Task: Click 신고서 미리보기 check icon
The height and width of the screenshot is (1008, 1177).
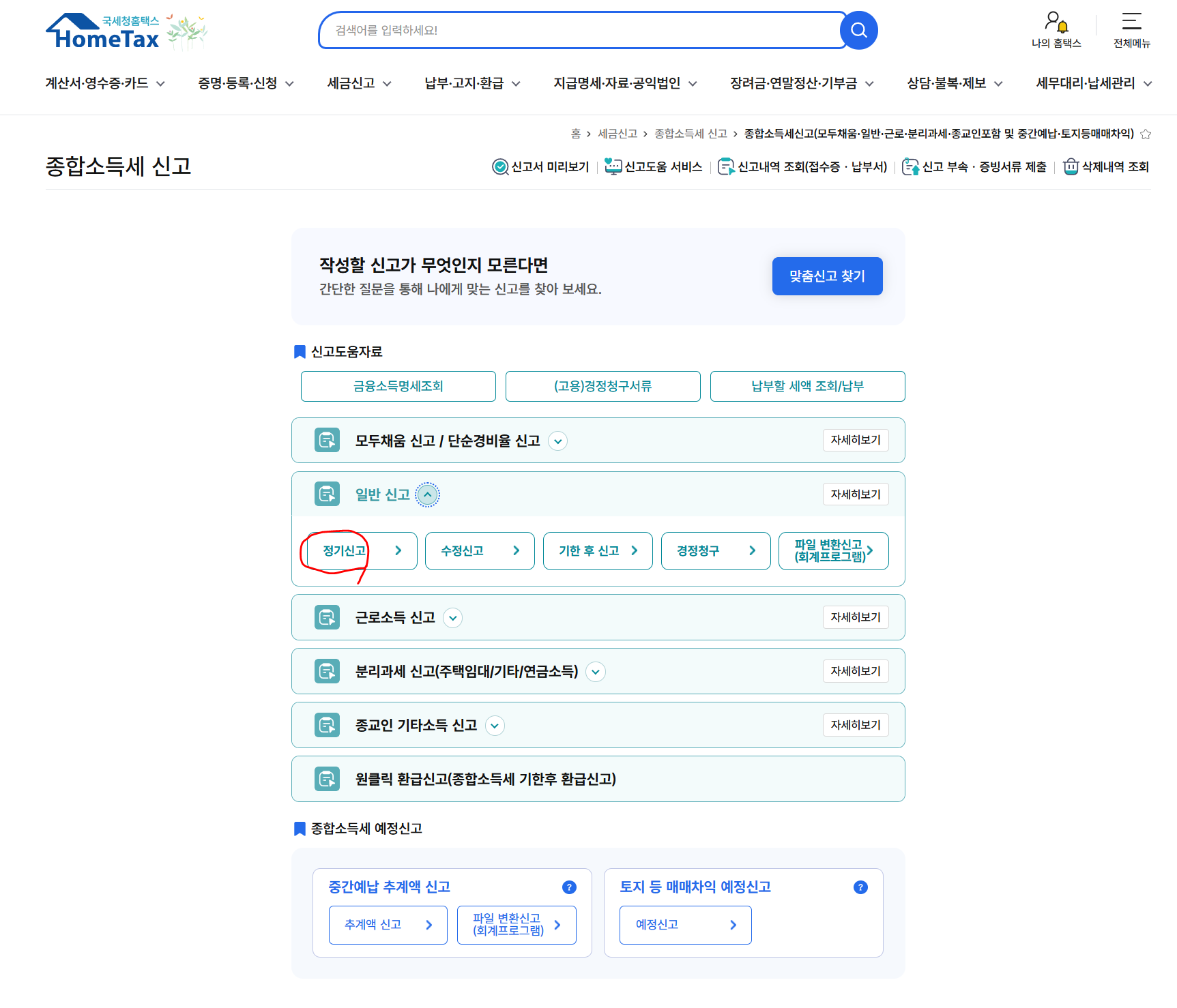Action: [x=500, y=167]
